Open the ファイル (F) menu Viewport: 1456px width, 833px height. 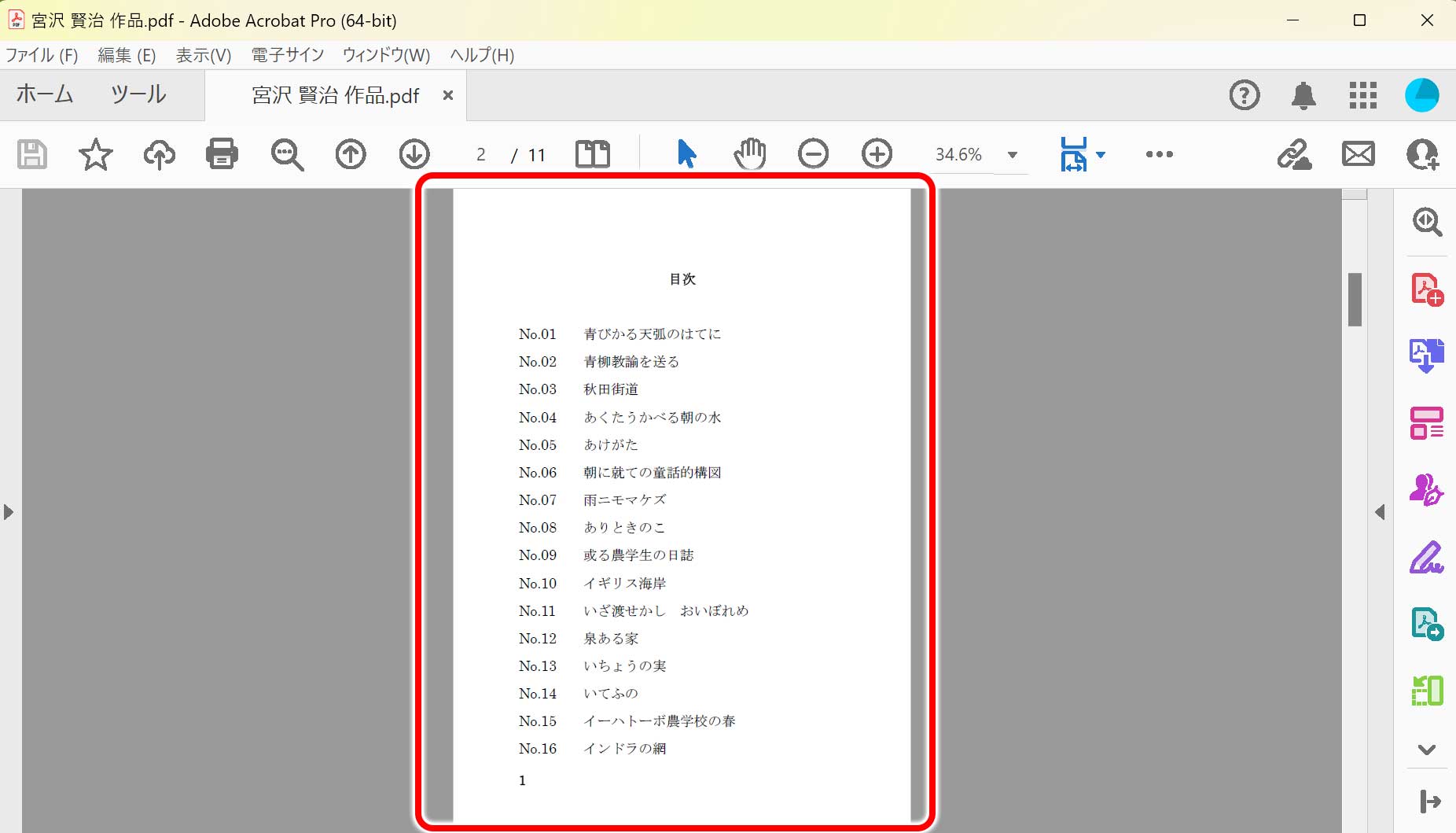(x=42, y=55)
